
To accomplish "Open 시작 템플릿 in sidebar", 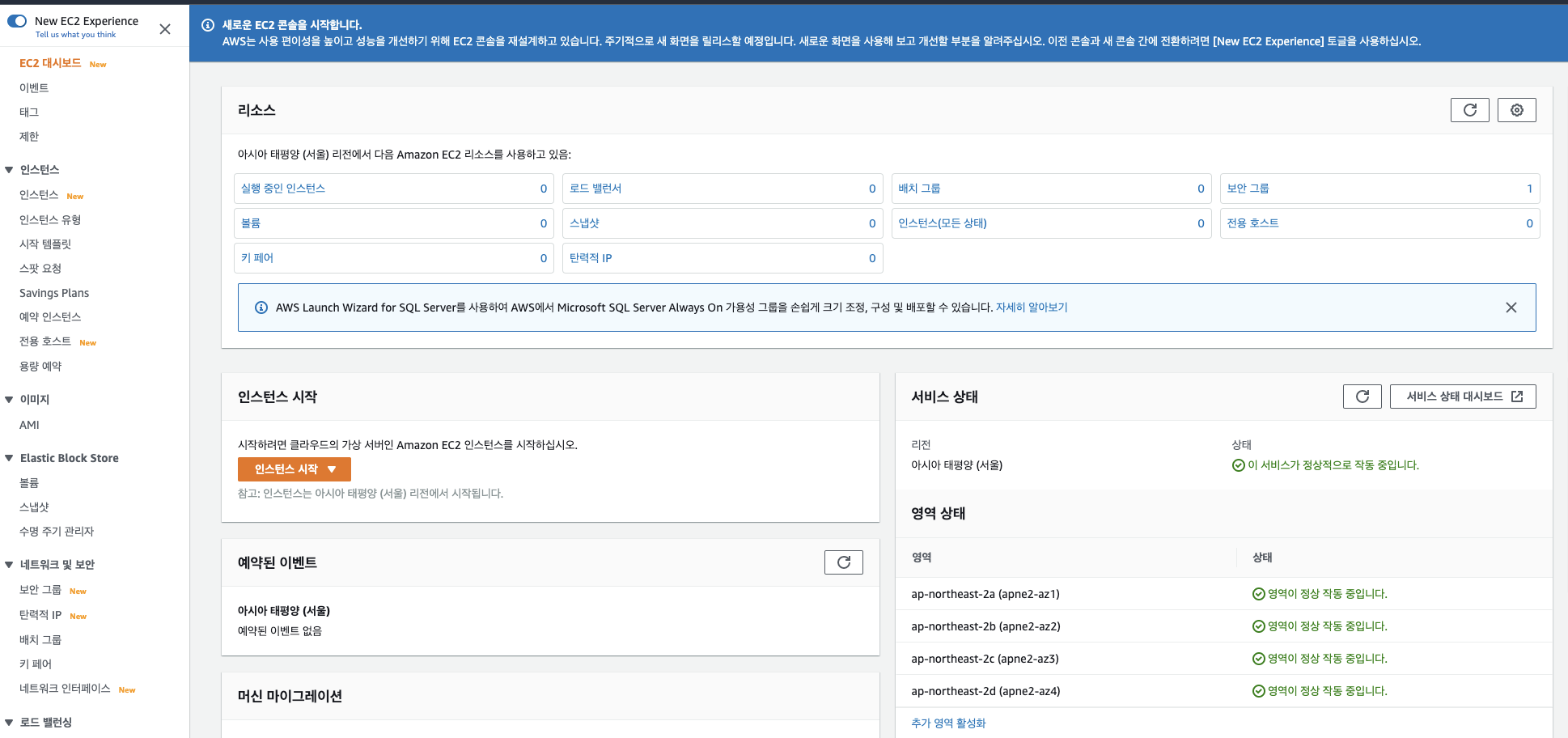I will (x=45, y=244).
